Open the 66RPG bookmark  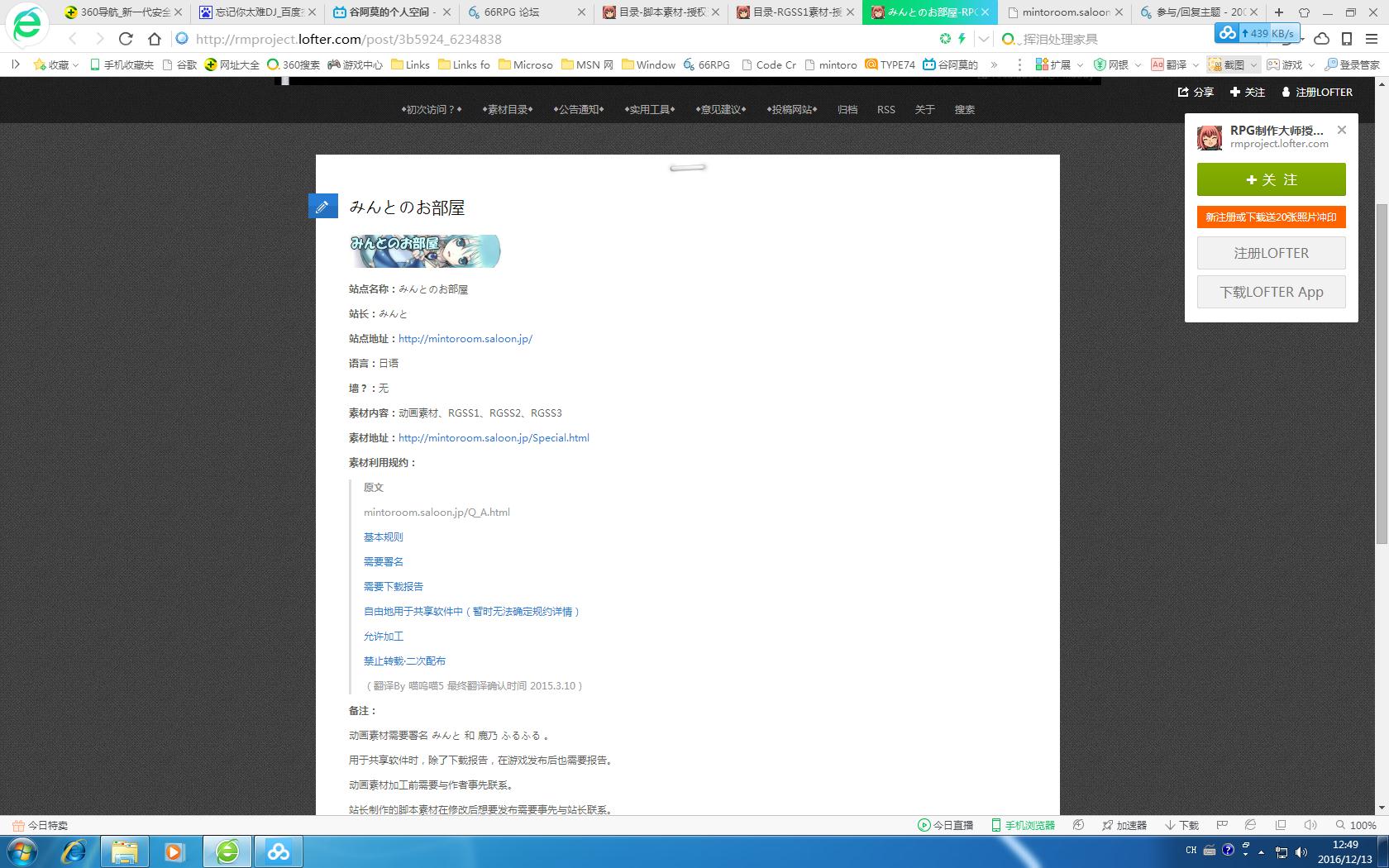point(707,64)
